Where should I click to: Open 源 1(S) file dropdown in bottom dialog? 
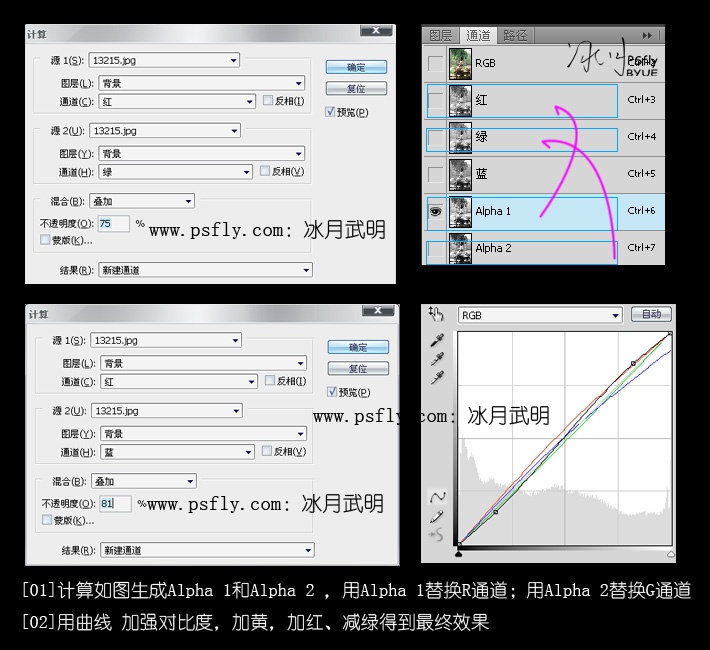pos(166,340)
